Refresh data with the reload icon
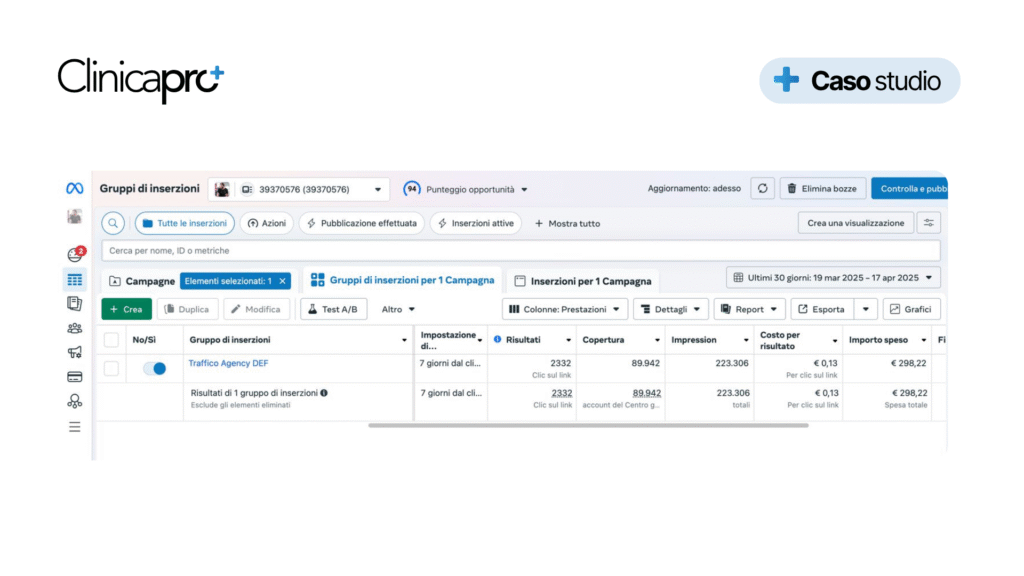 click(x=762, y=189)
